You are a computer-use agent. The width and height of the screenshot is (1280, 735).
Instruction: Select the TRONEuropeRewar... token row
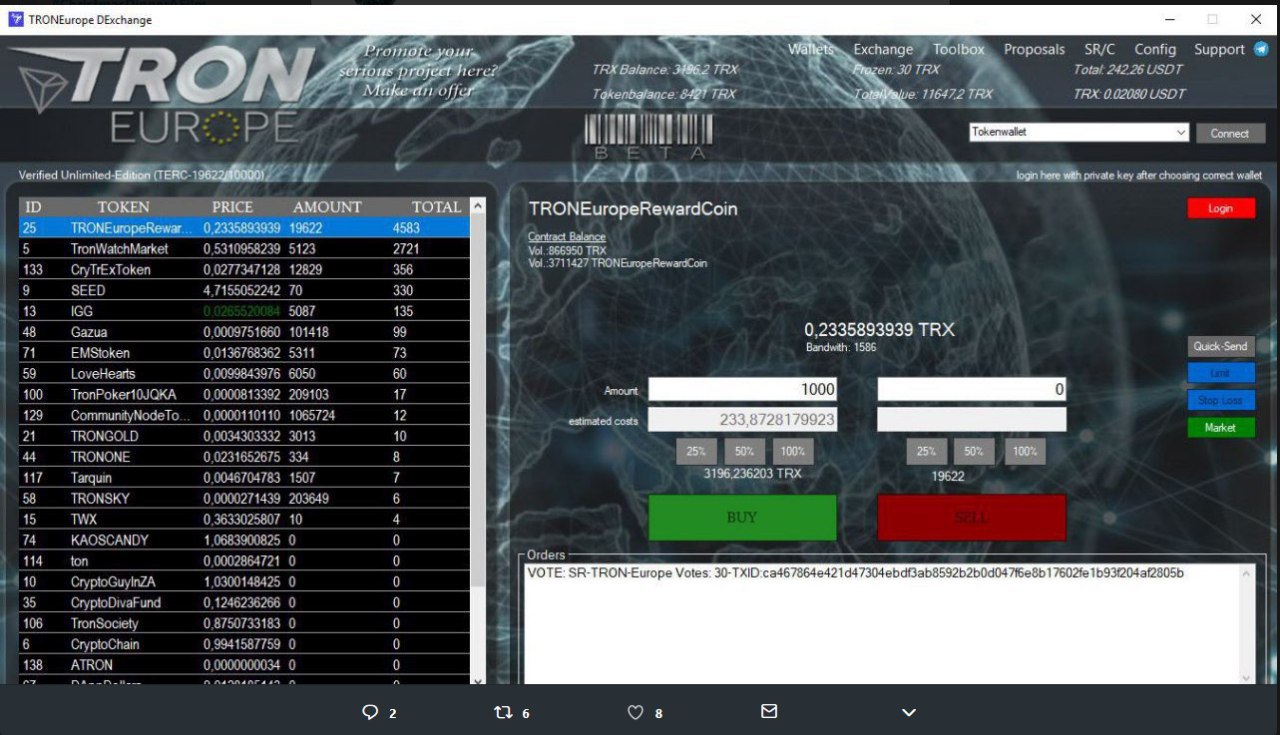[x=243, y=228]
